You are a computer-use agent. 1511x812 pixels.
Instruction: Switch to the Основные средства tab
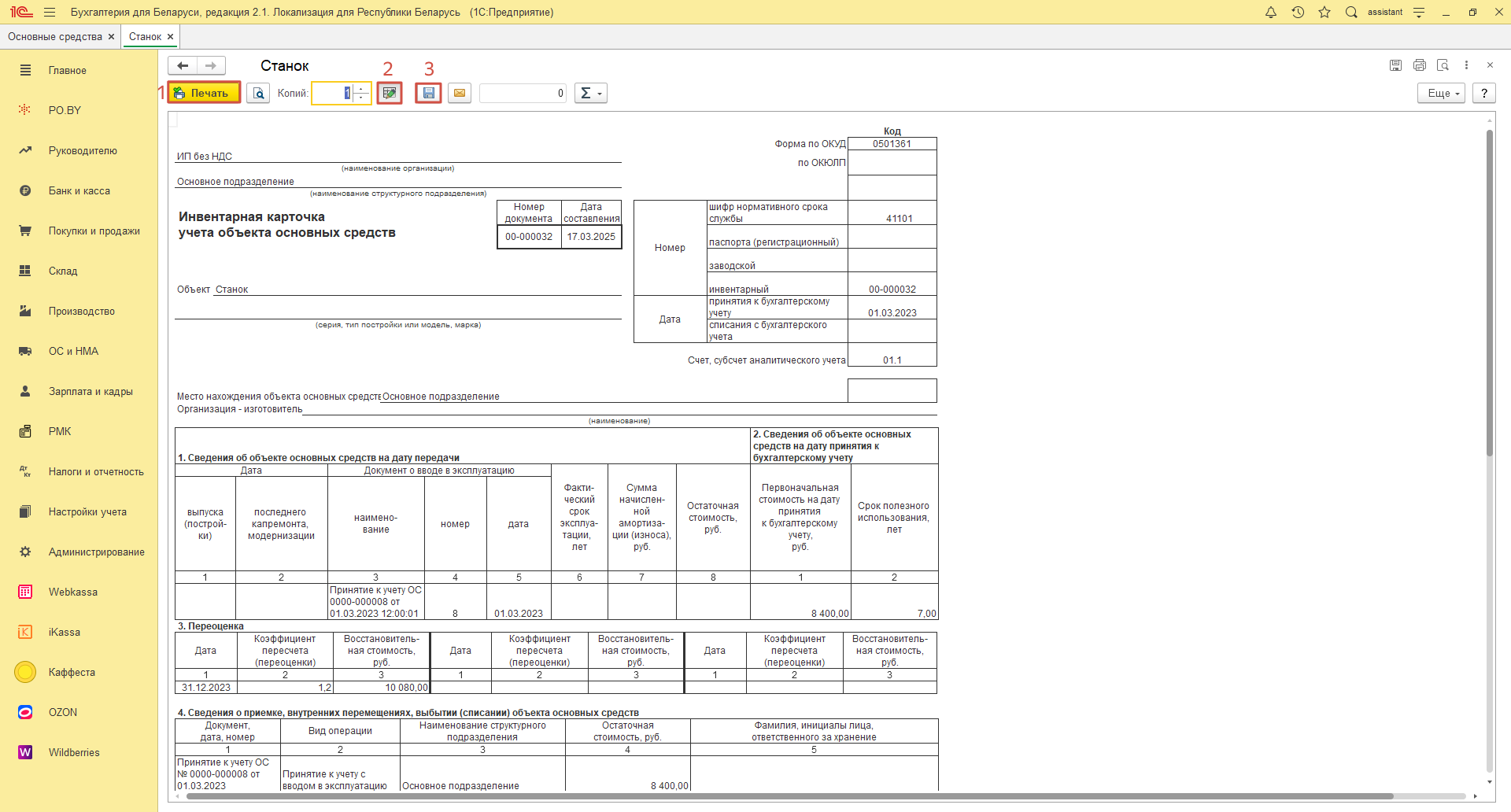click(x=54, y=37)
